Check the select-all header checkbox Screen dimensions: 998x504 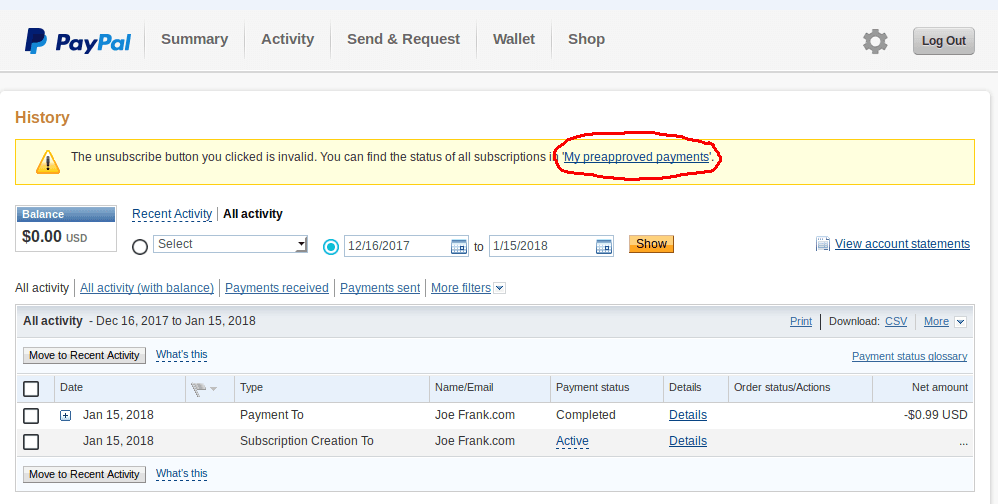pos(31,388)
